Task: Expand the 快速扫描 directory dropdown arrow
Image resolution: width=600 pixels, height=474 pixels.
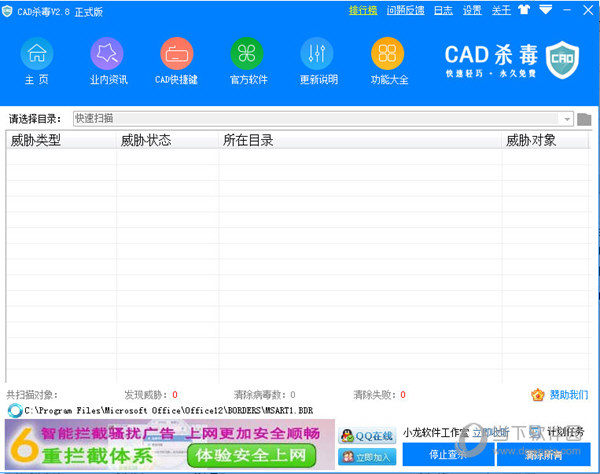Action: point(567,119)
